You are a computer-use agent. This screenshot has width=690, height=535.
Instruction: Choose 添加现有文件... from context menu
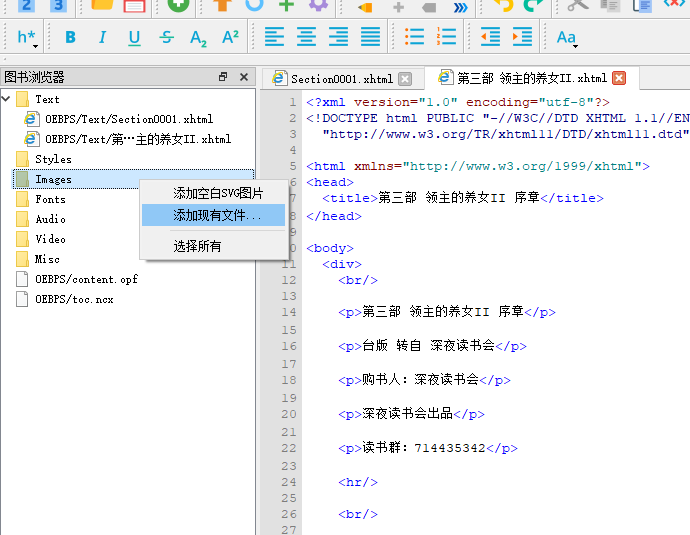[213, 215]
